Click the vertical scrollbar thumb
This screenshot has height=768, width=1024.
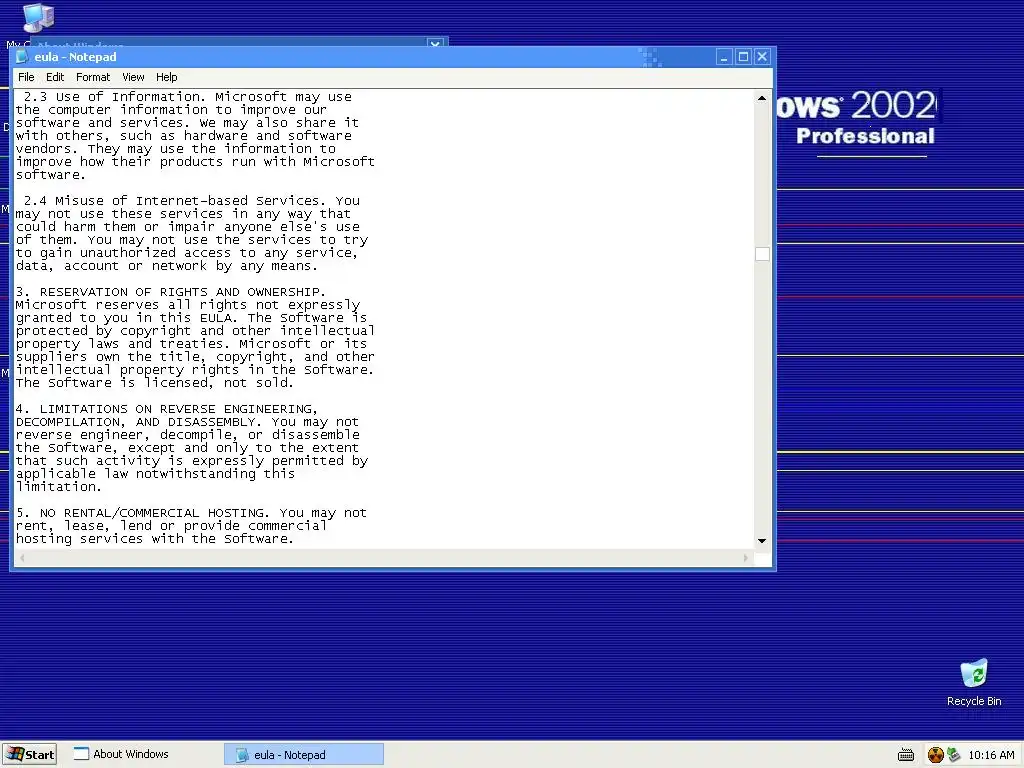pos(762,254)
